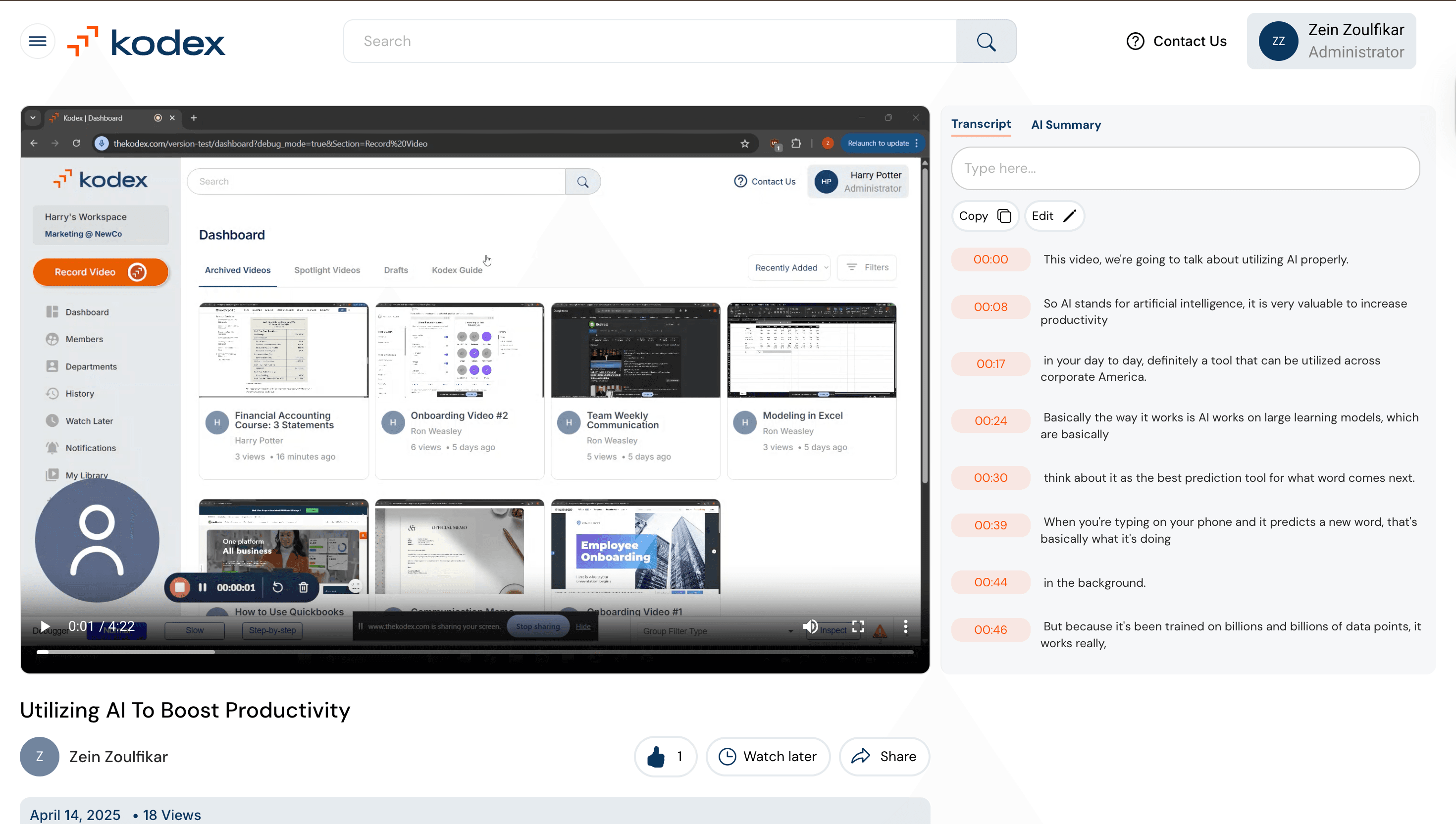
Task: Click the Hide link in the sharing bar
Action: coord(583,626)
